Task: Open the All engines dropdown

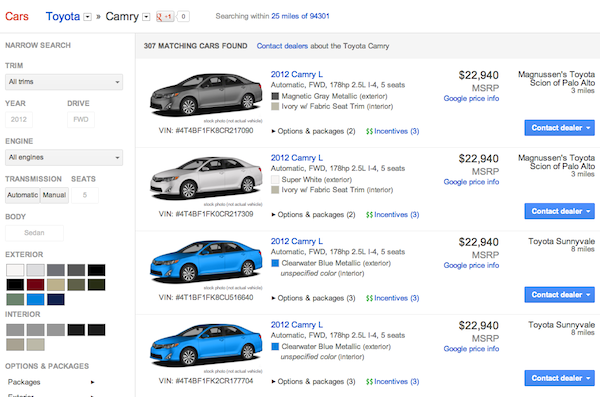Action: pyautogui.click(x=64, y=157)
